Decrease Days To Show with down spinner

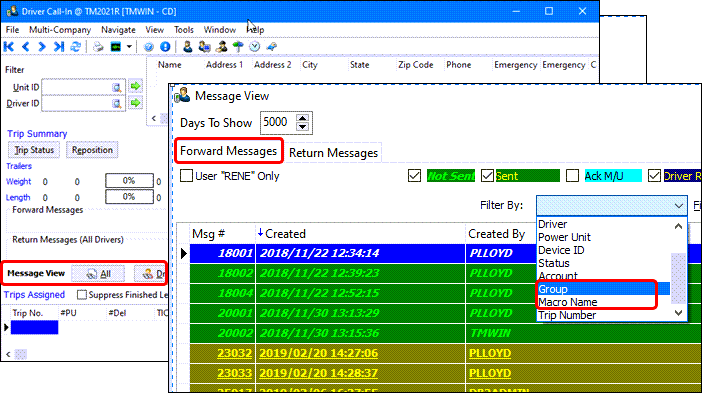point(303,127)
